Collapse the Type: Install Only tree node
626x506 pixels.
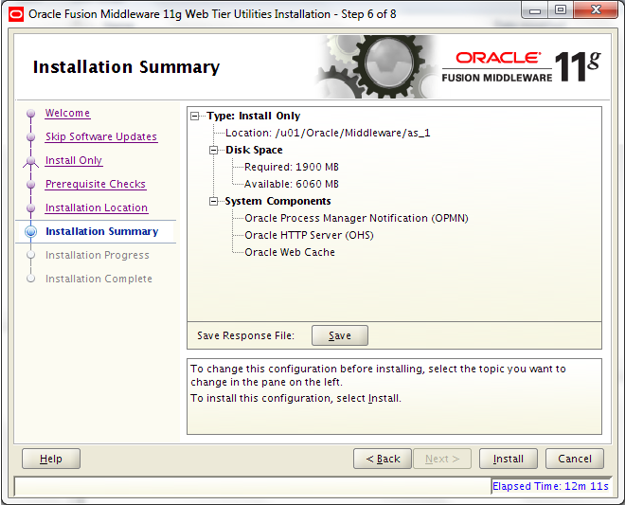(195, 116)
